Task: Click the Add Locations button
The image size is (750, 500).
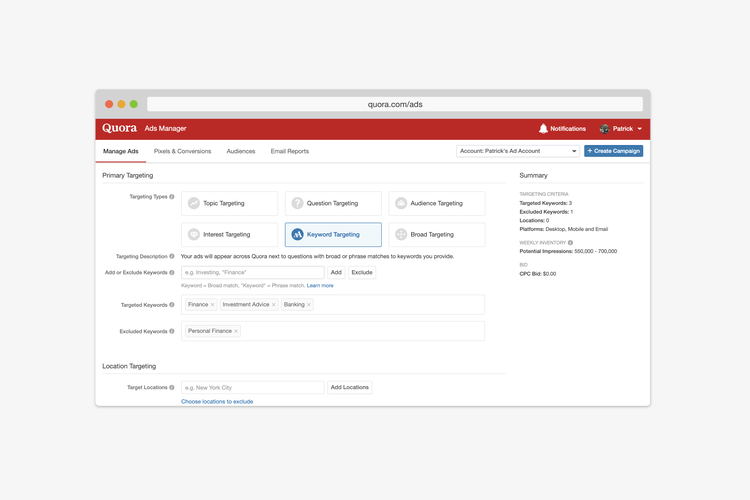Action: point(350,388)
